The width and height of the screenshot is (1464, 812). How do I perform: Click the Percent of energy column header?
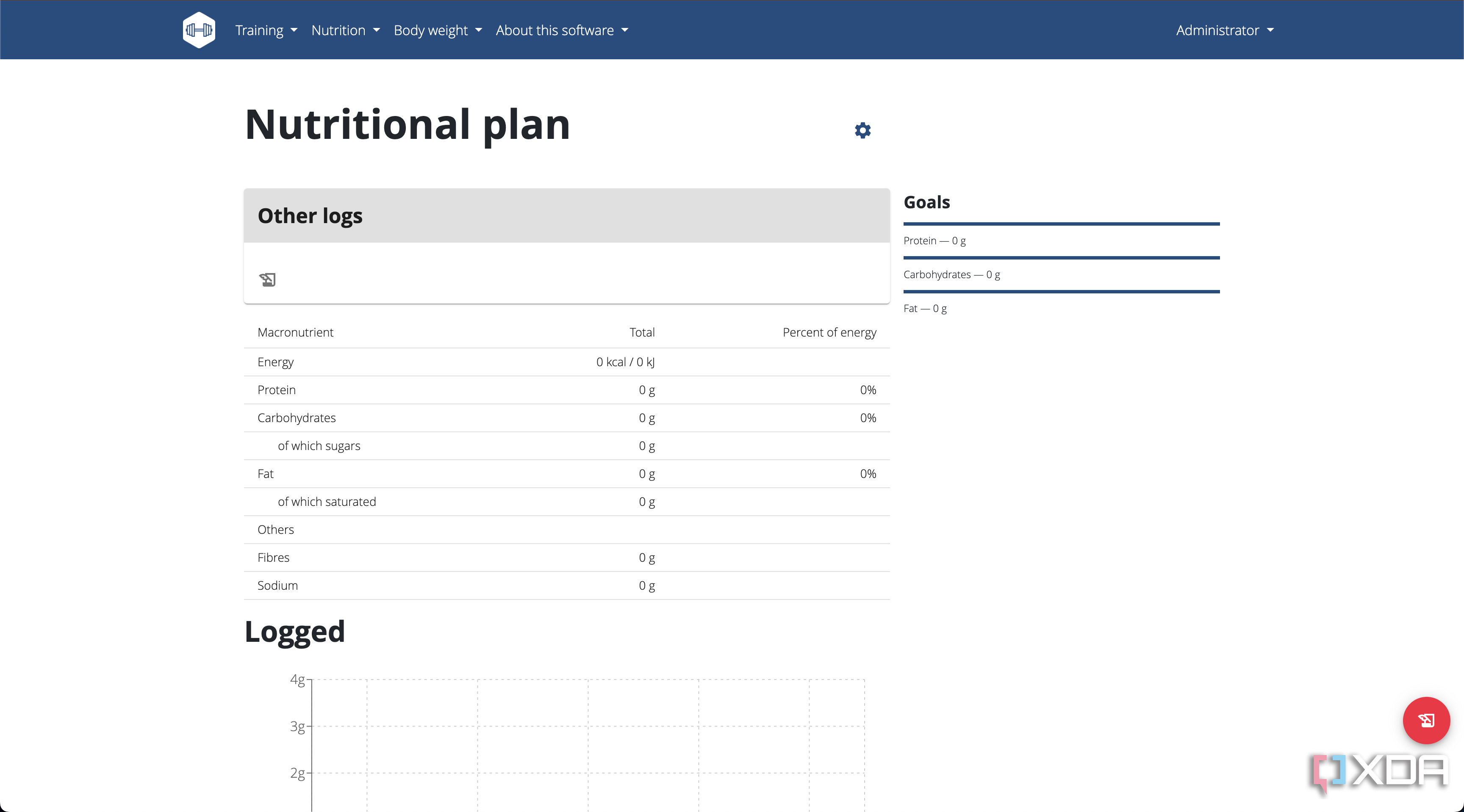(x=829, y=332)
